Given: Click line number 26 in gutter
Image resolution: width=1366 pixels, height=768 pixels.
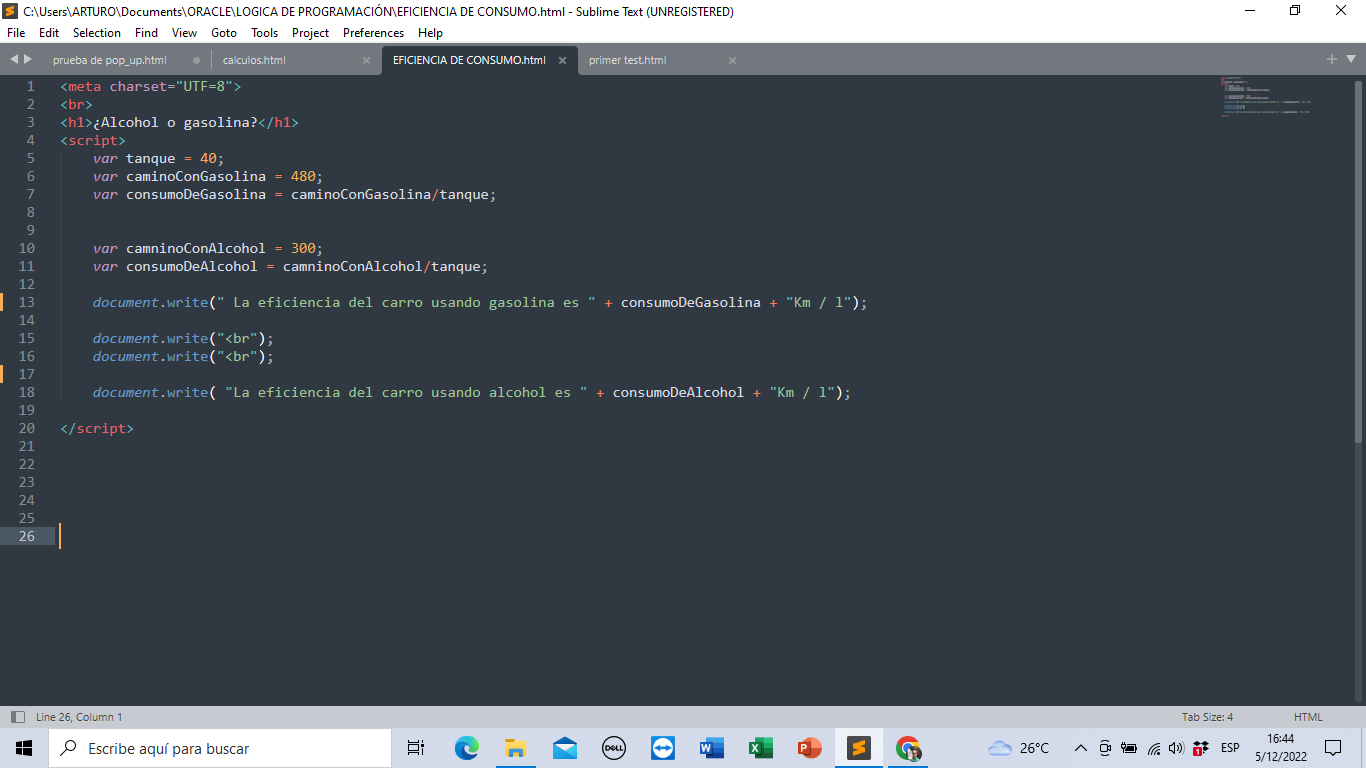Looking at the screenshot, I should (x=26, y=536).
